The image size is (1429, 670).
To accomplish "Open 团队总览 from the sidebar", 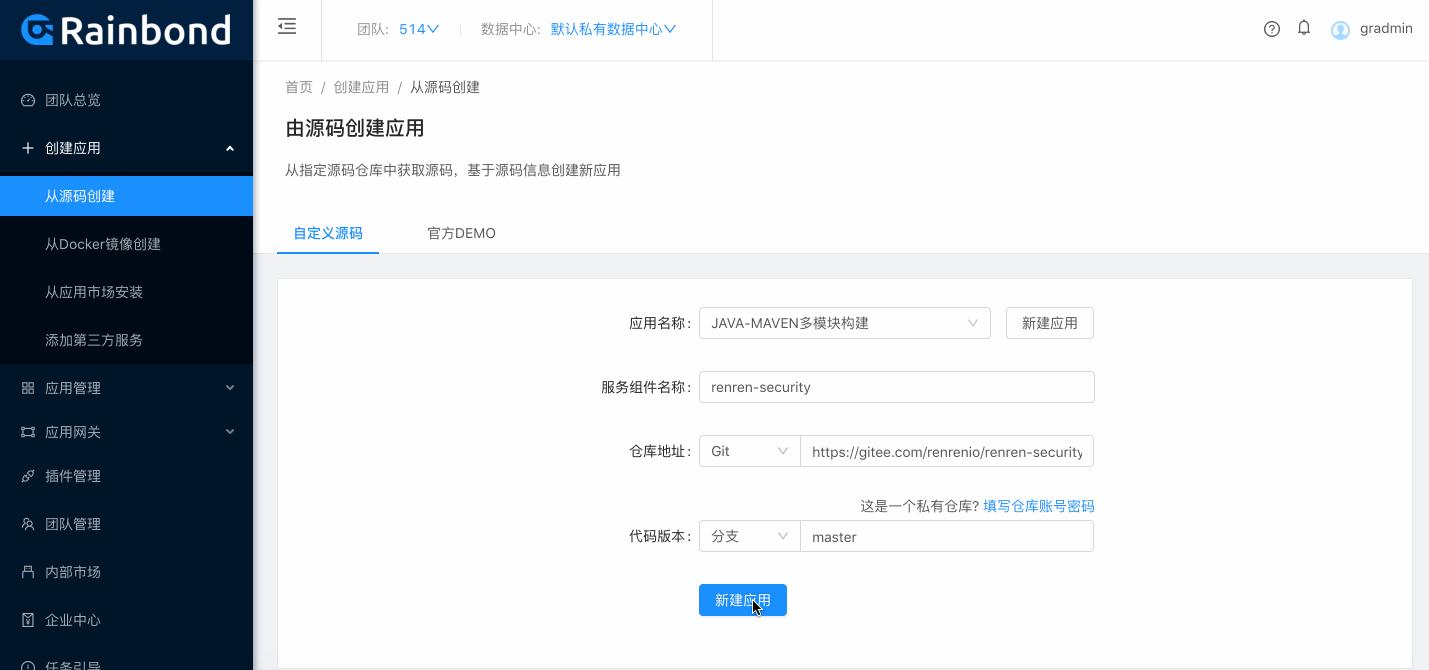I will (x=74, y=100).
